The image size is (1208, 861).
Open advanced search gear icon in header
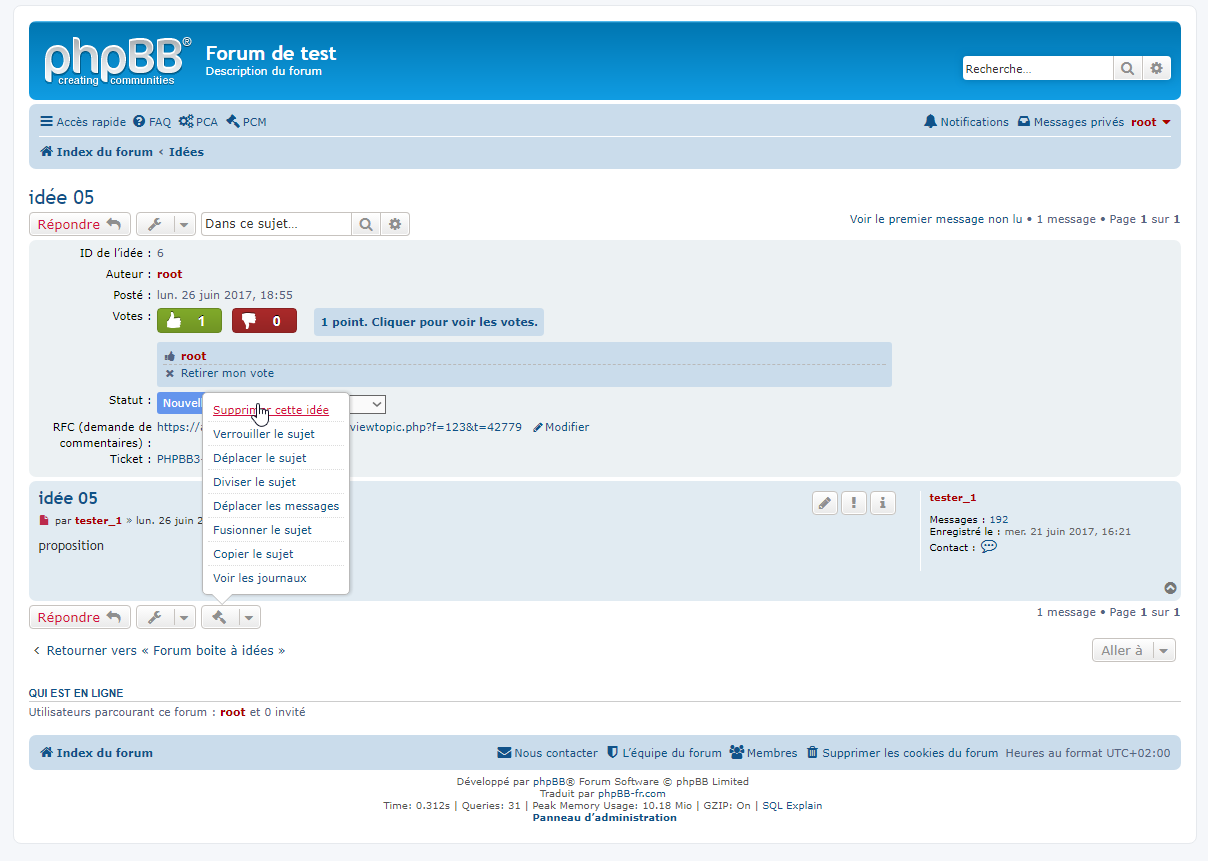click(x=1156, y=69)
